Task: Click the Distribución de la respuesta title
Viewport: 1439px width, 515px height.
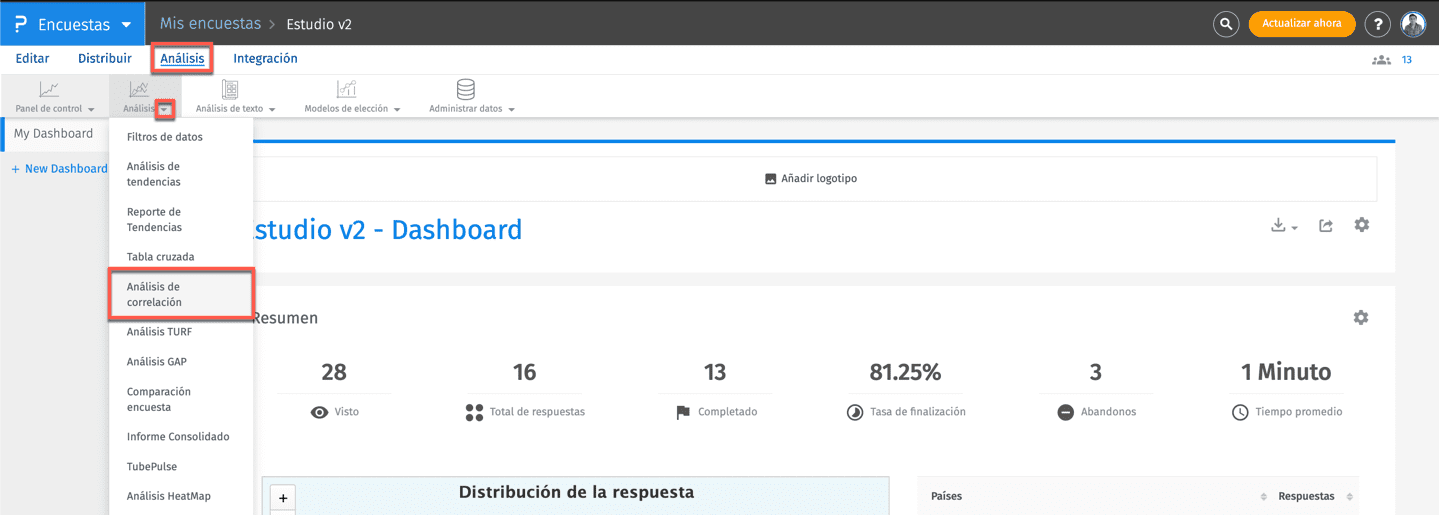Action: (x=576, y=492)
